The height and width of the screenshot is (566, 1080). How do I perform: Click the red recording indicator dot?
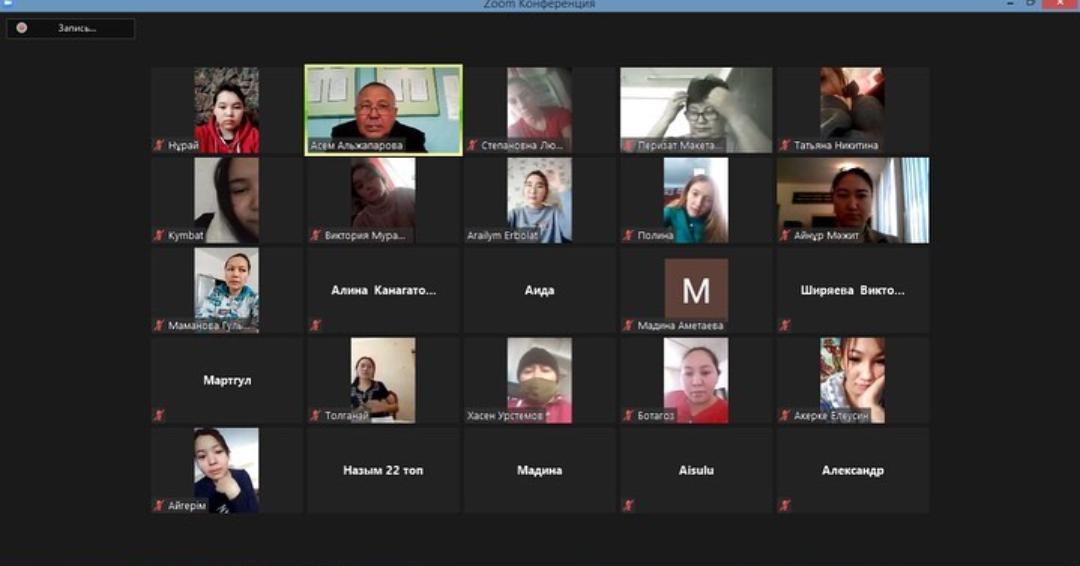[22, 28]
